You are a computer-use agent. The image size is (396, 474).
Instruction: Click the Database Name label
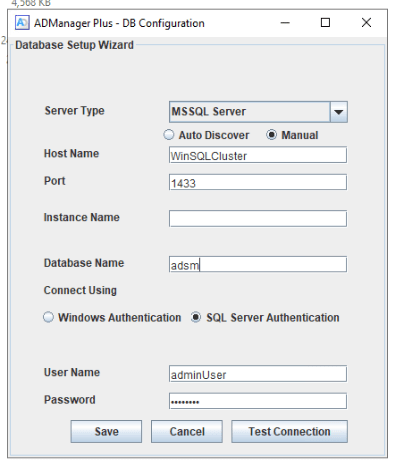tap(84, 263)
